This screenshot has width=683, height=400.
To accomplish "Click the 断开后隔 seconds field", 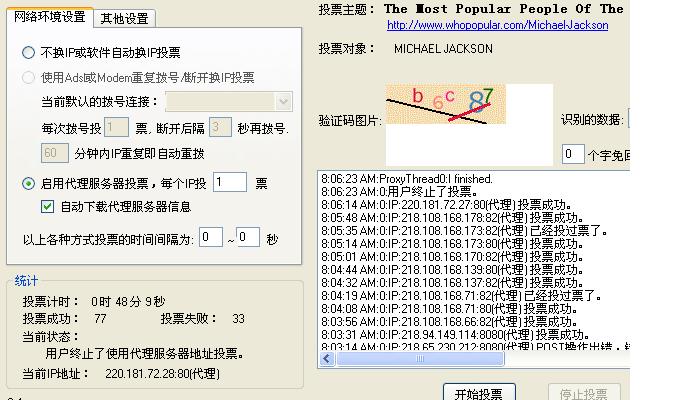I will coord(221,127).
